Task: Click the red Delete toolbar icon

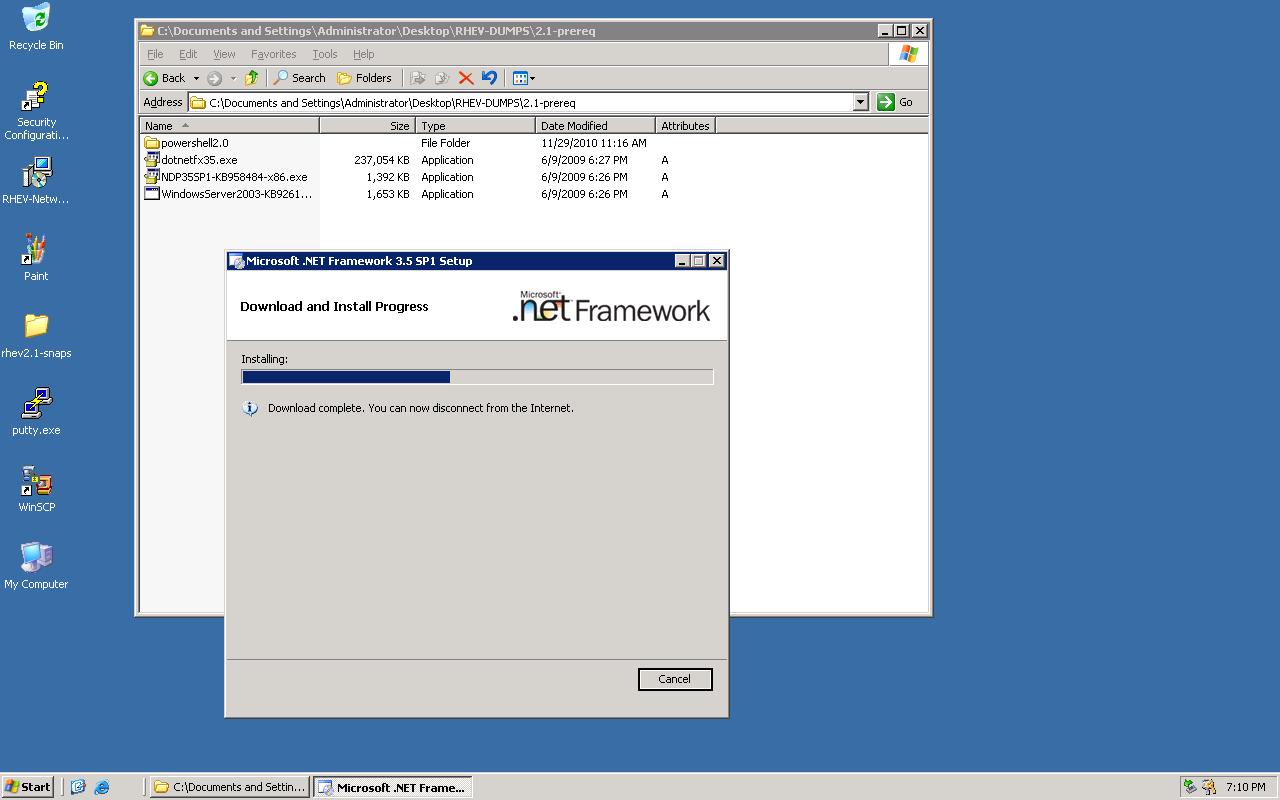Action: 465,78
